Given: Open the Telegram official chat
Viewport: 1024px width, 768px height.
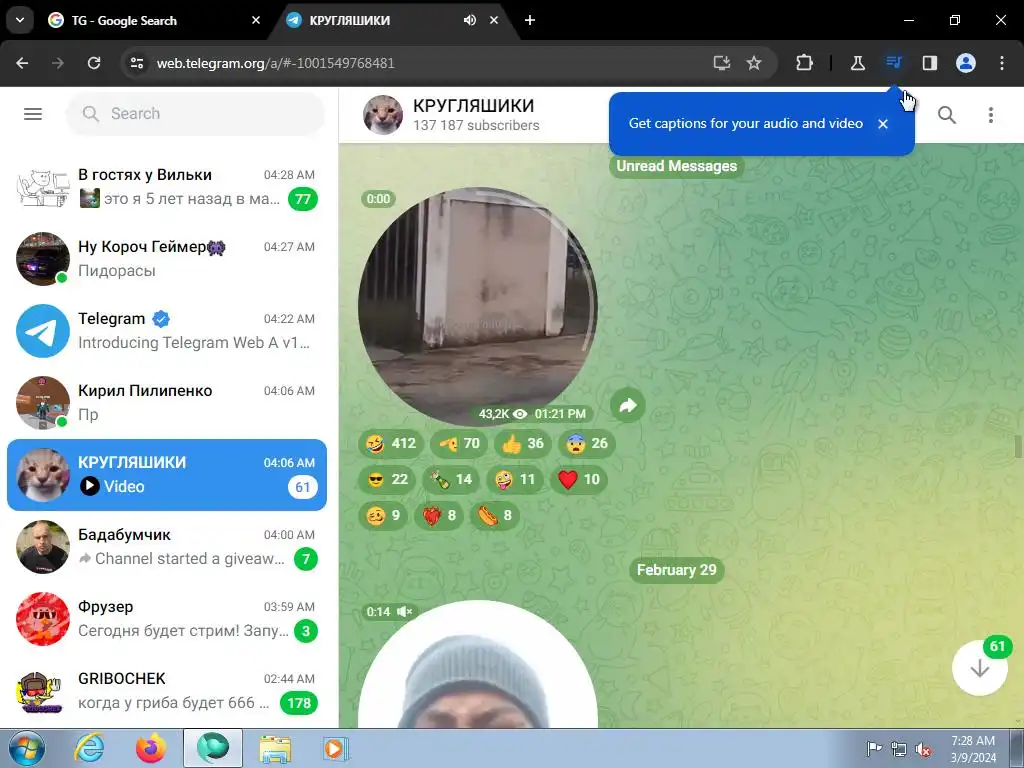Looking at the screenshot, I should pos(167,330).
